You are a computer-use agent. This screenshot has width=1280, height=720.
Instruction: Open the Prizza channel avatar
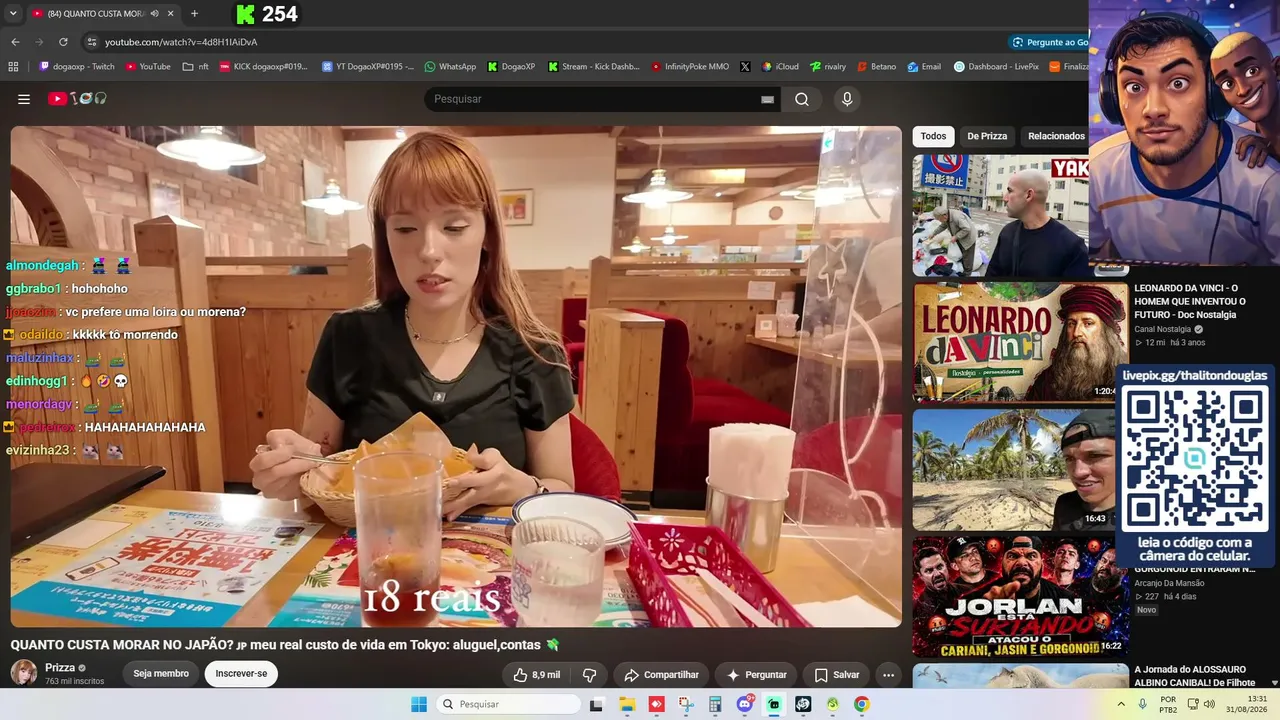coord(24,673)
